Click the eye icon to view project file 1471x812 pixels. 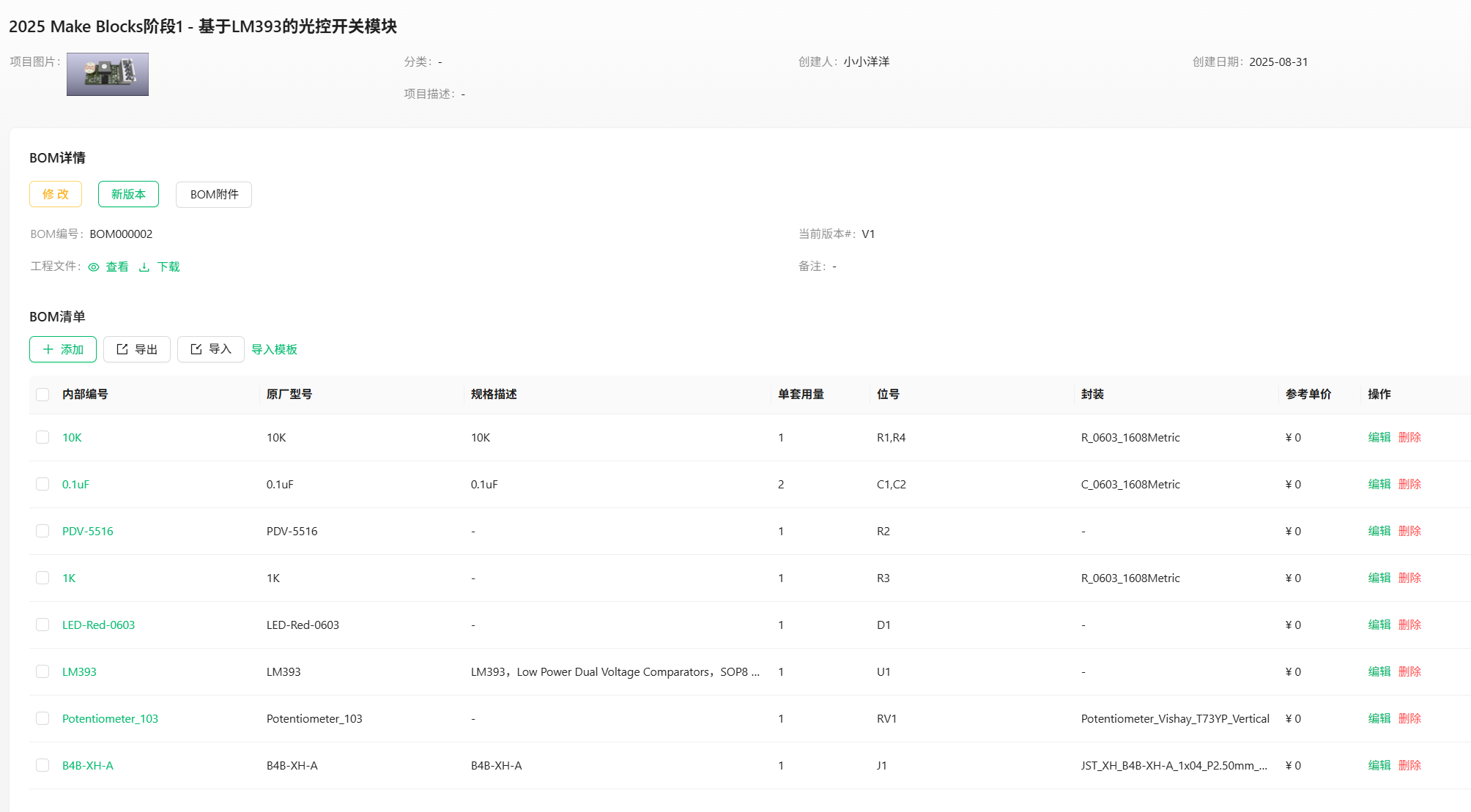click(x=94, y=267)
